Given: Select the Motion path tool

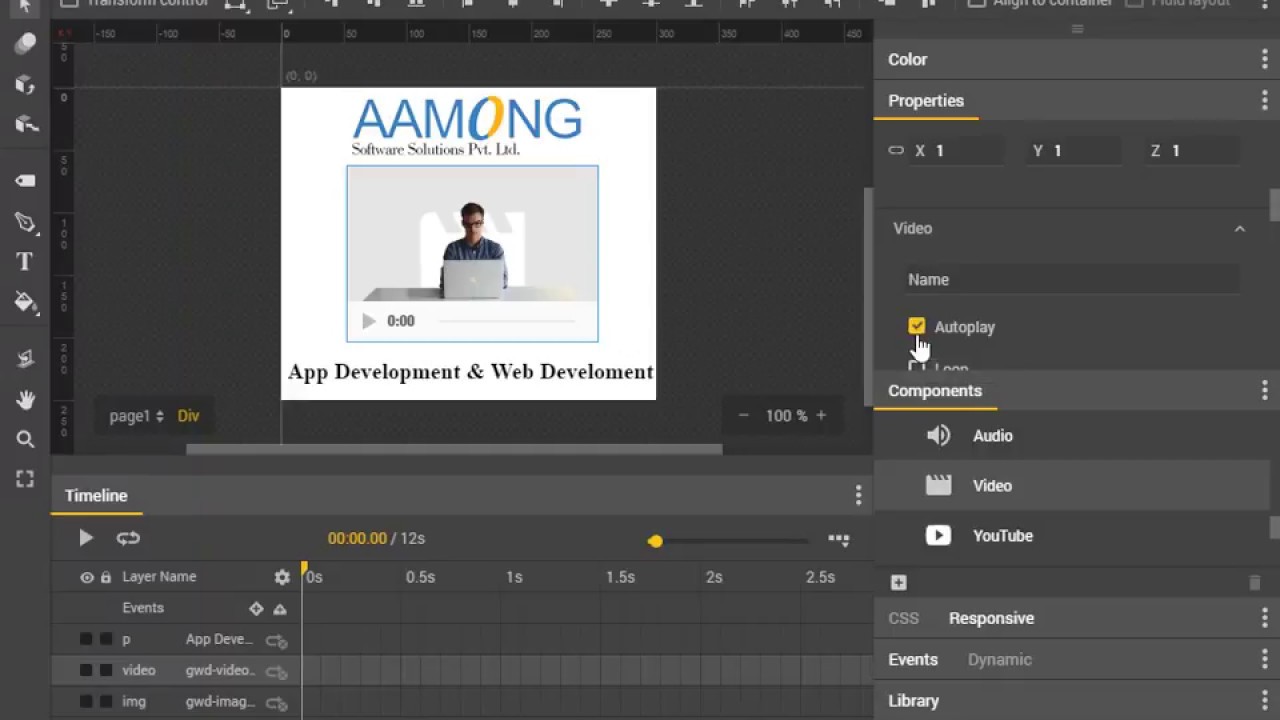Looking at the screenshot, I should coord(25,359).
